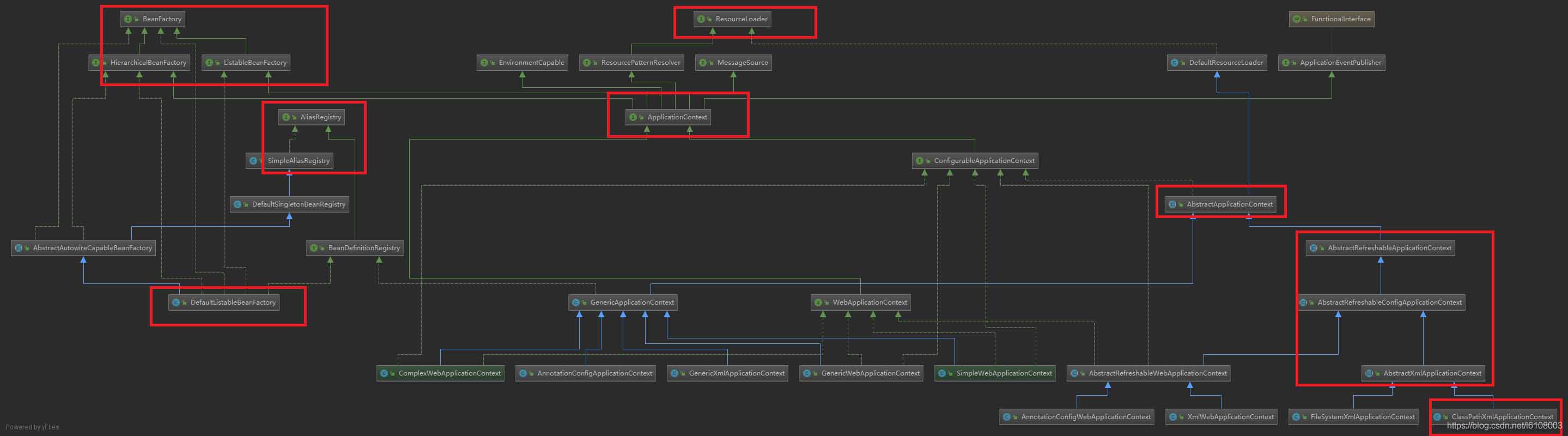Image resolution: width=1568 pixels, height=436 pixels.
Task: Select the class icon of ComplexWebApplicationContext
Action: 384,373
